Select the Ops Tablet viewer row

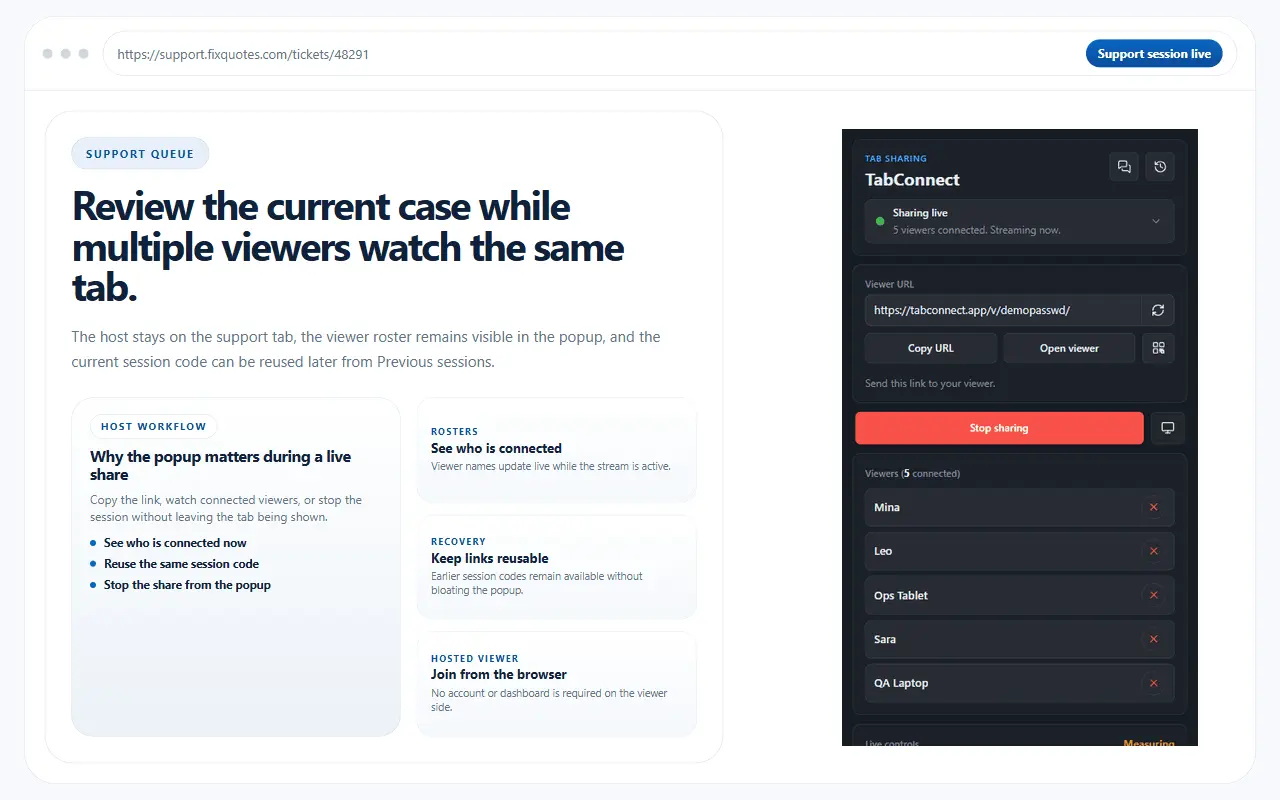click(x=1020, y=595)
